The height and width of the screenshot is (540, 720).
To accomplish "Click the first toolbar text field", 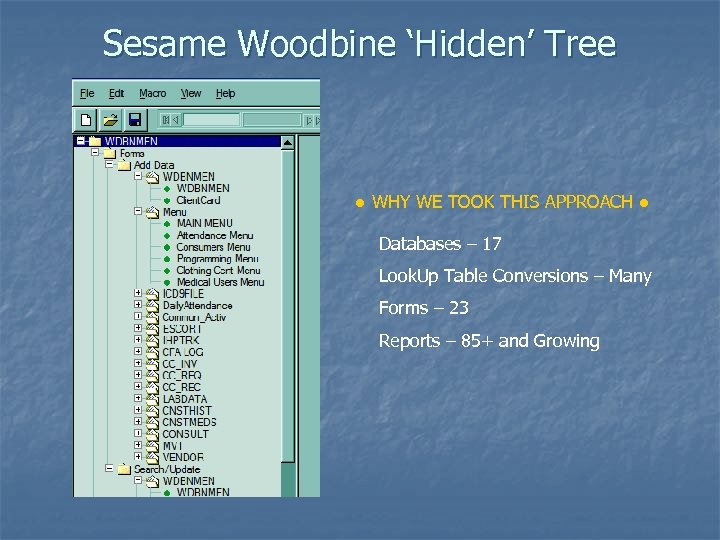I will (x=211, y=120).
